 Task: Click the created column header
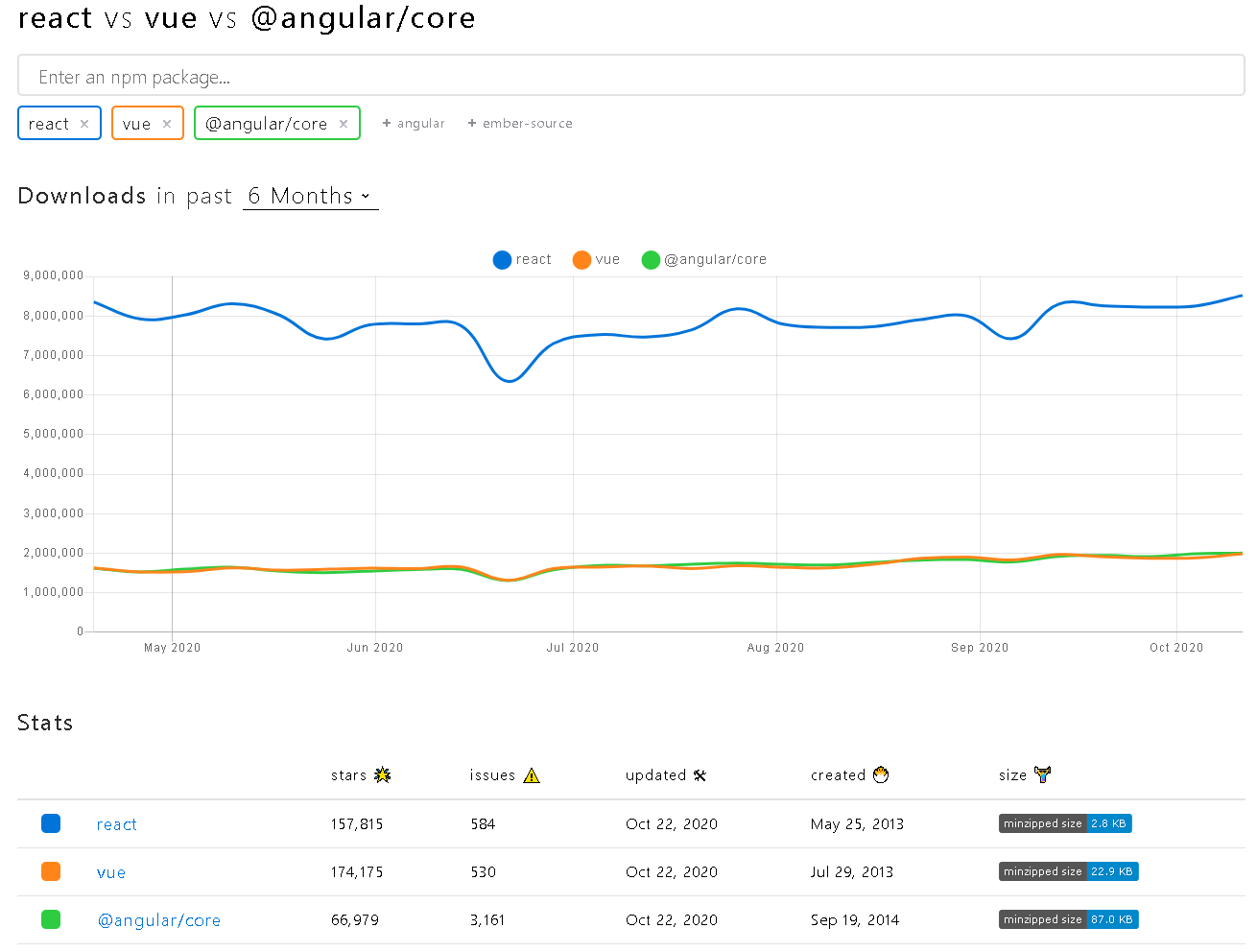pyautogui.click(x=850, y=774)
